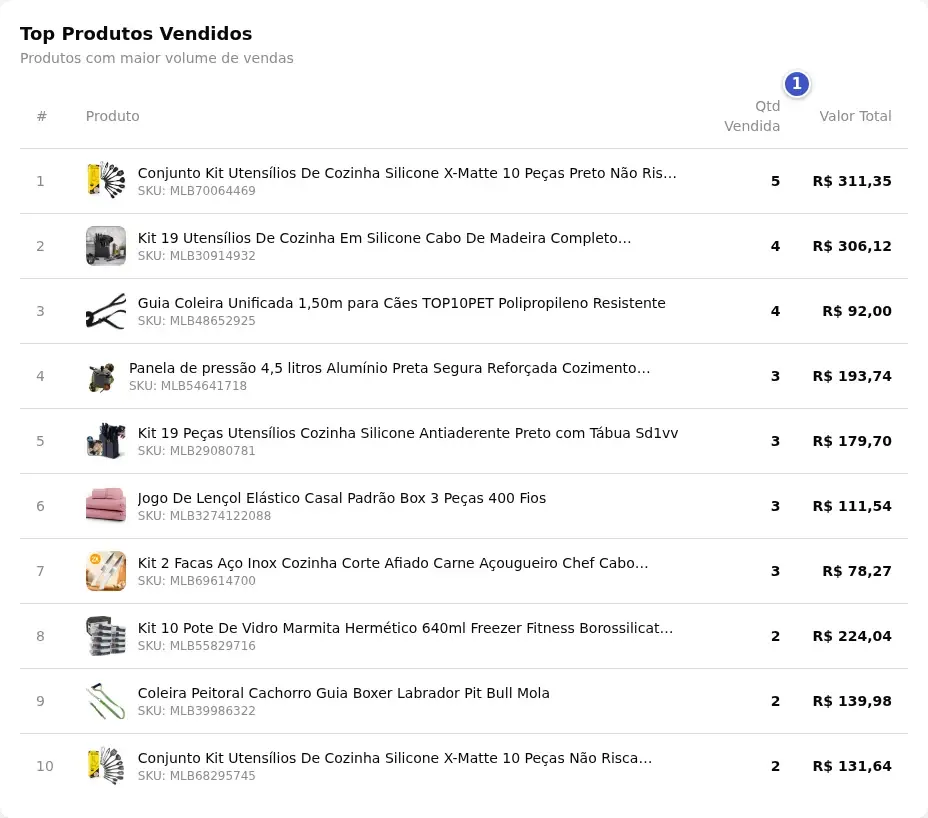Open thumbnail of product MLB30914932
This screenshot has width=928, height=818.
point(106,246)
